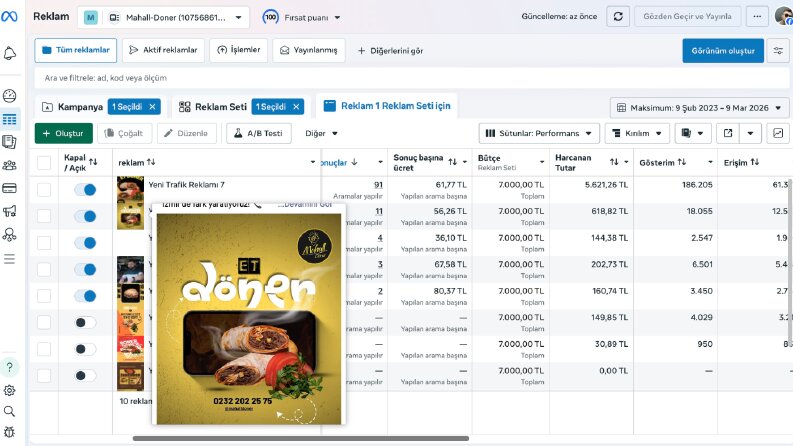Open the three-dots more options menu
Screen dimensions: 793x446
click(x=757, y=17)
